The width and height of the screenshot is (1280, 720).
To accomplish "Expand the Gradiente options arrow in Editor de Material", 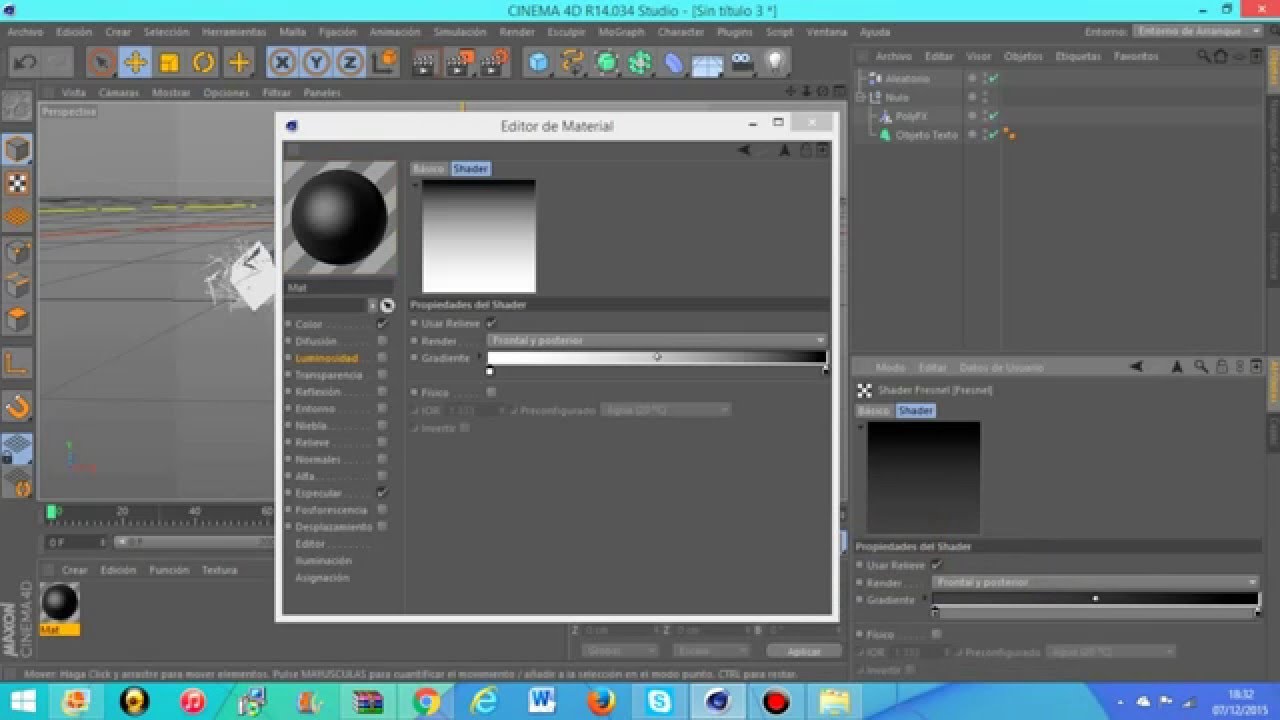I will 480,356.
